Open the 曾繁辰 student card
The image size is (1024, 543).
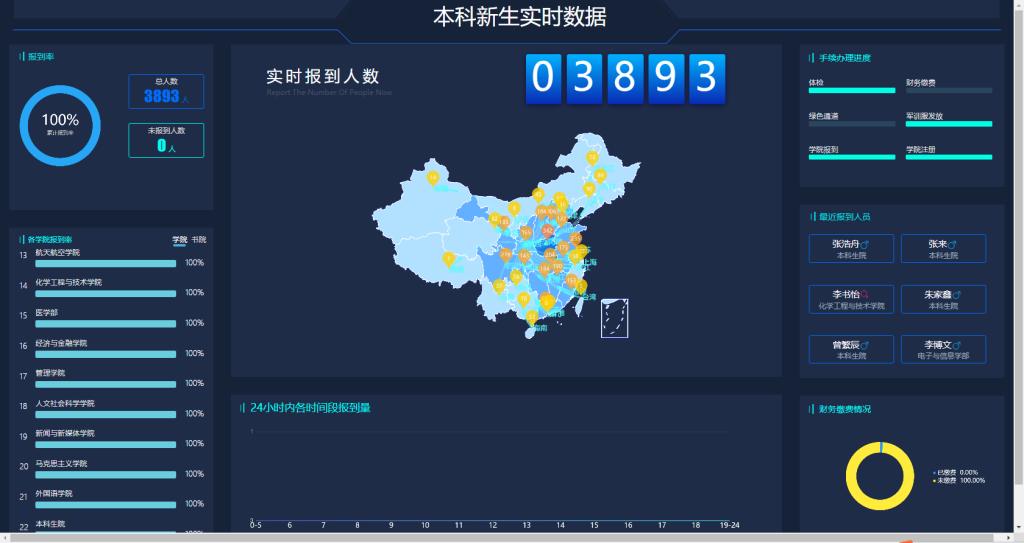pos(851,349)
